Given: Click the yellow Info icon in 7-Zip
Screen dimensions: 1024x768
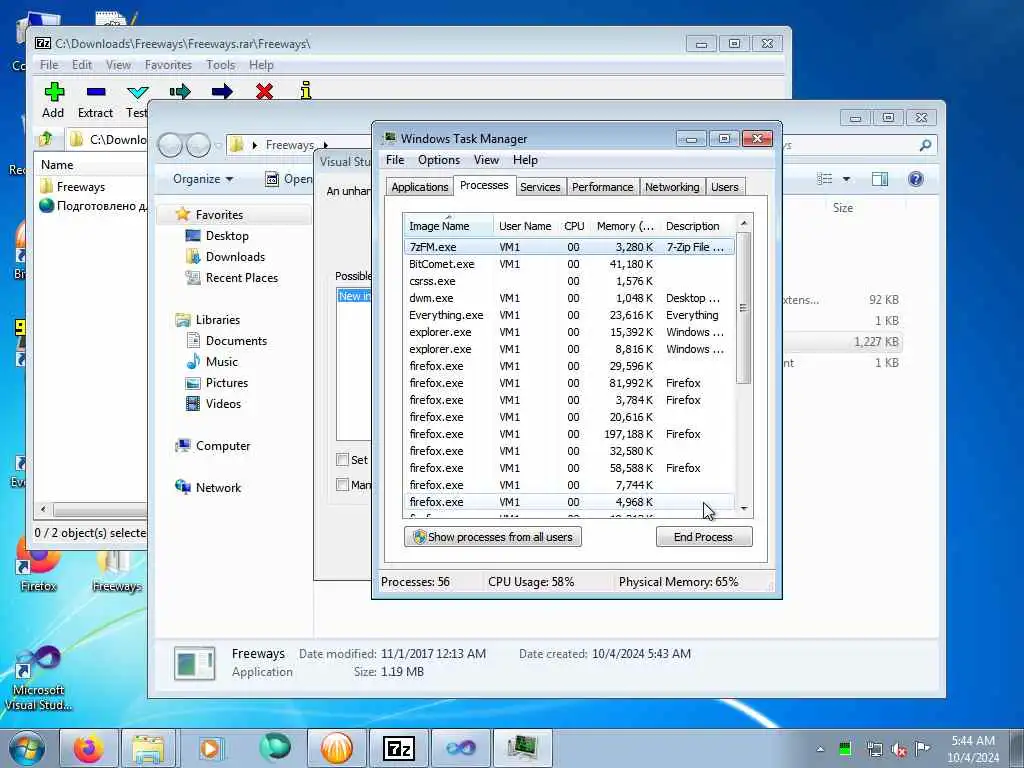Looking at the screenshot, I should pyautogui.click(x=306, y=91).
